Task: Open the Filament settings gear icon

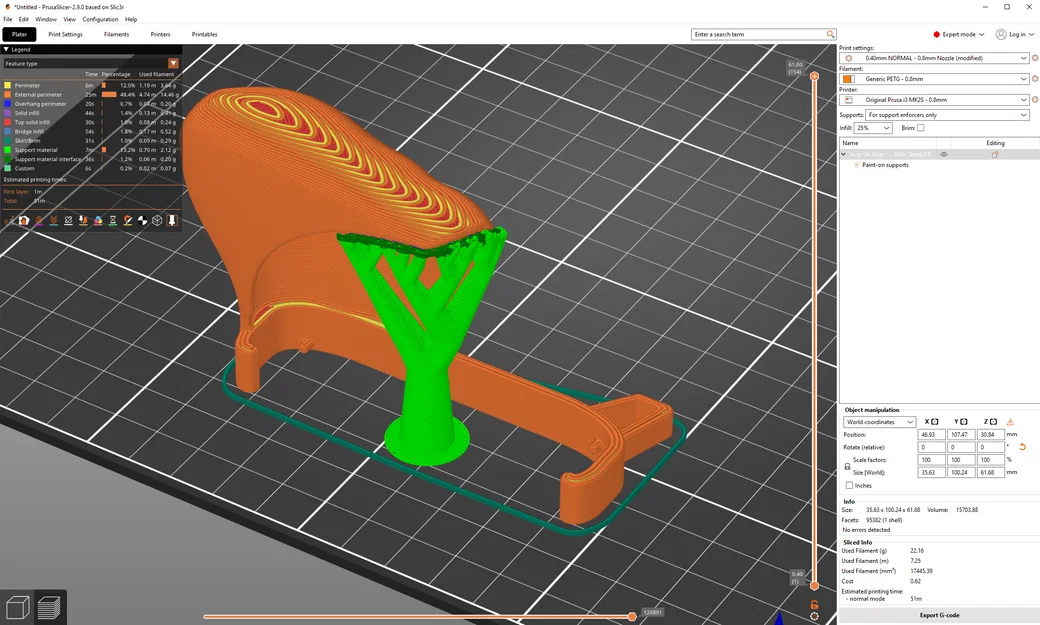Action: pos(1035,78)
